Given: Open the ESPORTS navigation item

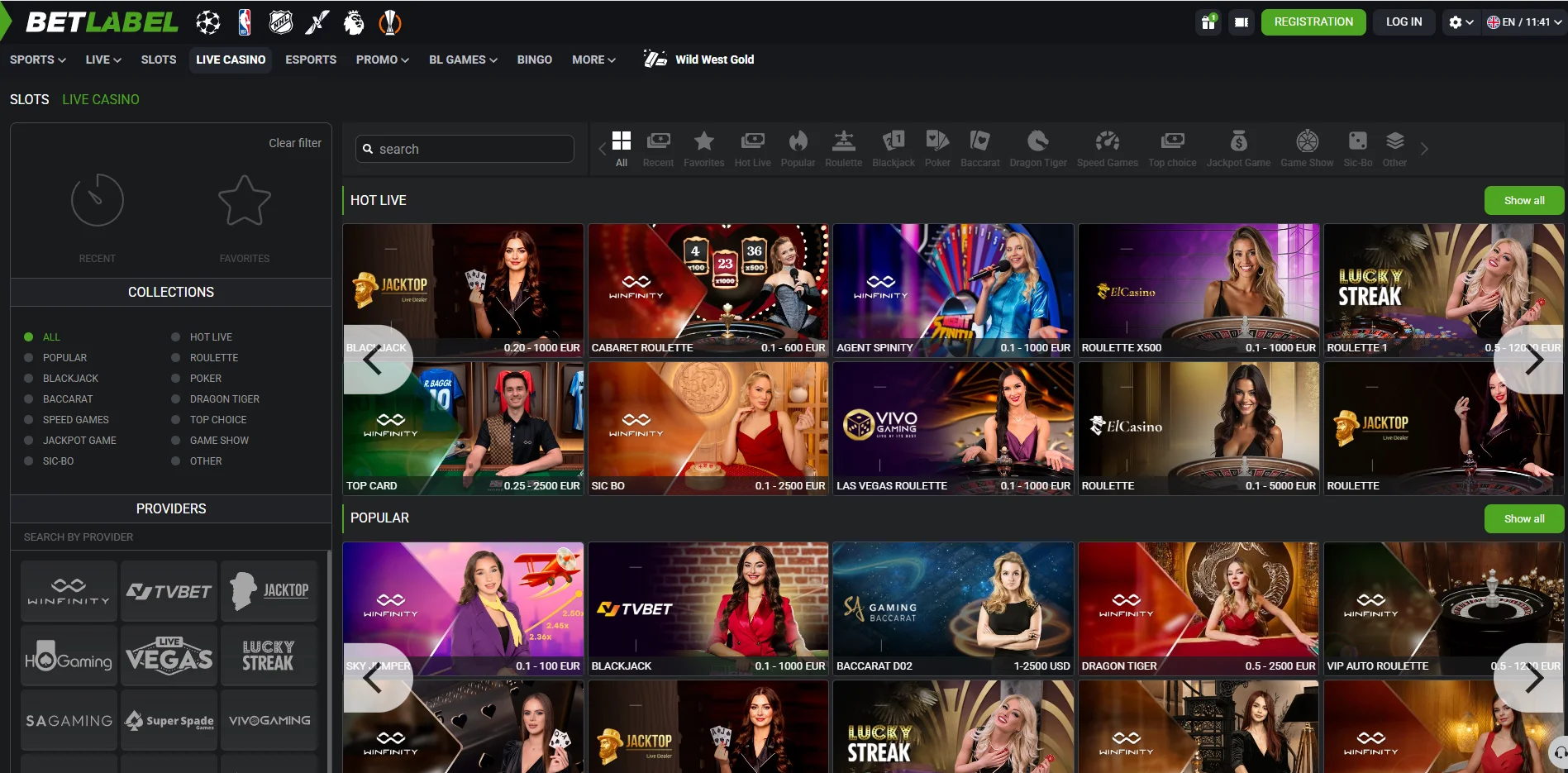Looking at the screenshot, I should (x=311, y=60).
